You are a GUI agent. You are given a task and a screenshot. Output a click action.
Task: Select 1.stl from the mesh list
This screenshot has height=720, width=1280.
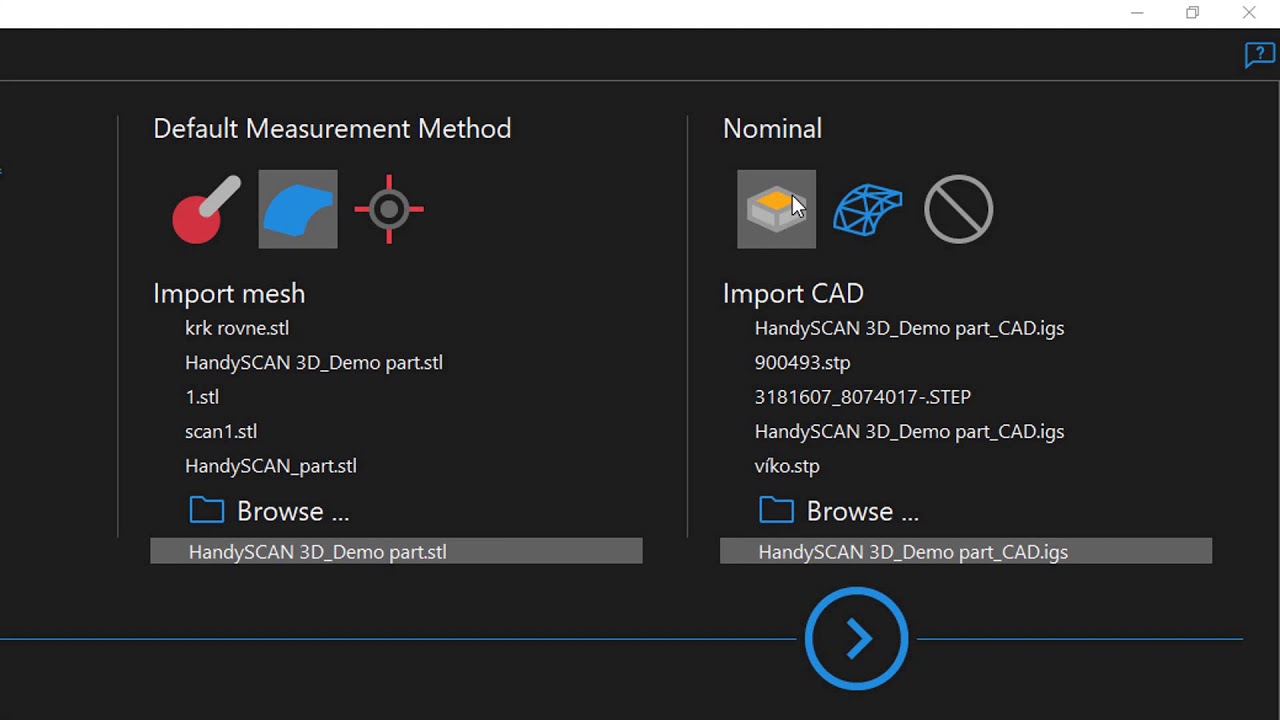pyautogui.click(x=202, y=396)
